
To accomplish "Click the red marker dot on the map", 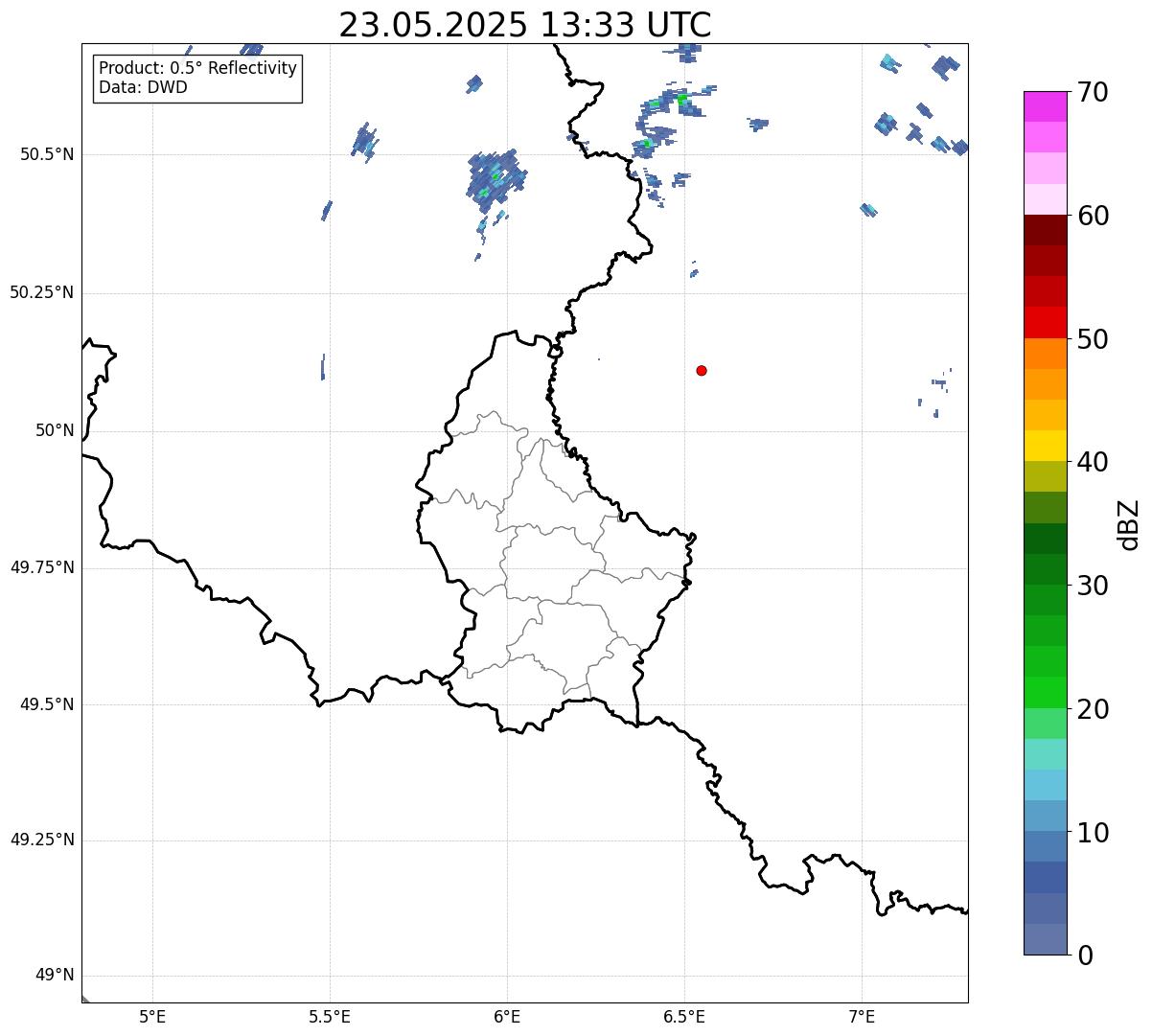I will pos(702,370).
